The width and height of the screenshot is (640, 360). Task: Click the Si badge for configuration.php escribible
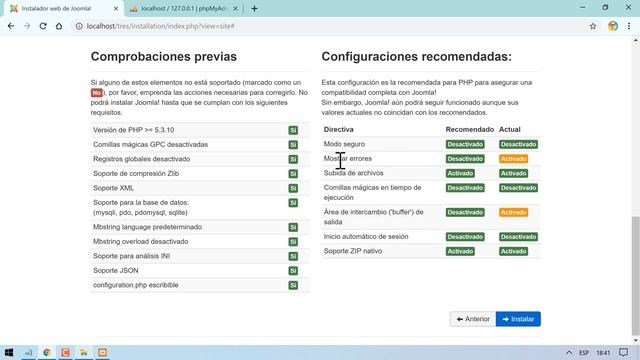(x=293, y=285)
